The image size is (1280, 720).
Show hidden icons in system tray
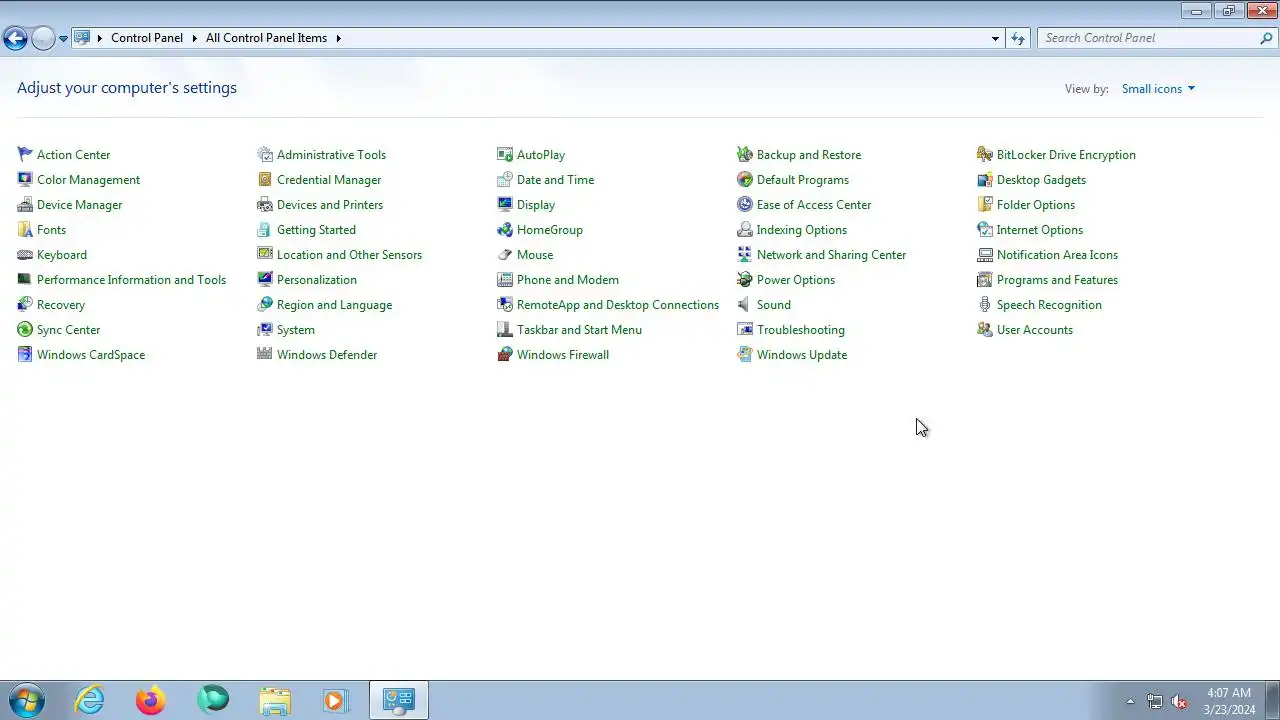(x=1130, y=701)
